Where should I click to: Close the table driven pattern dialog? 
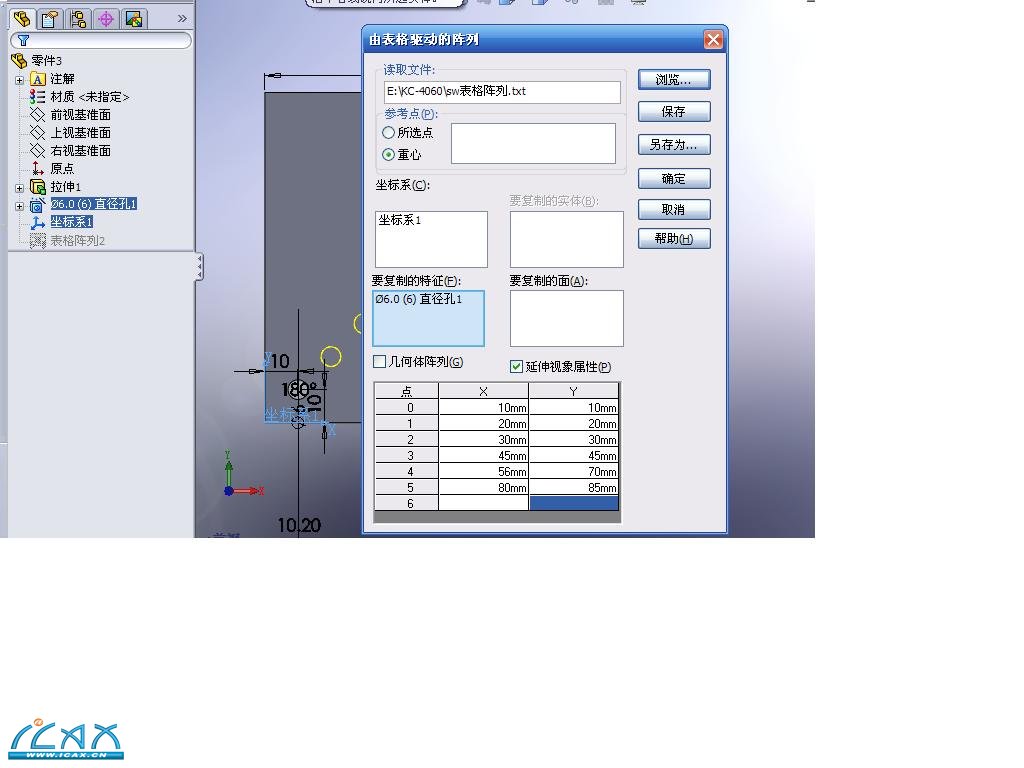point(713,40)
